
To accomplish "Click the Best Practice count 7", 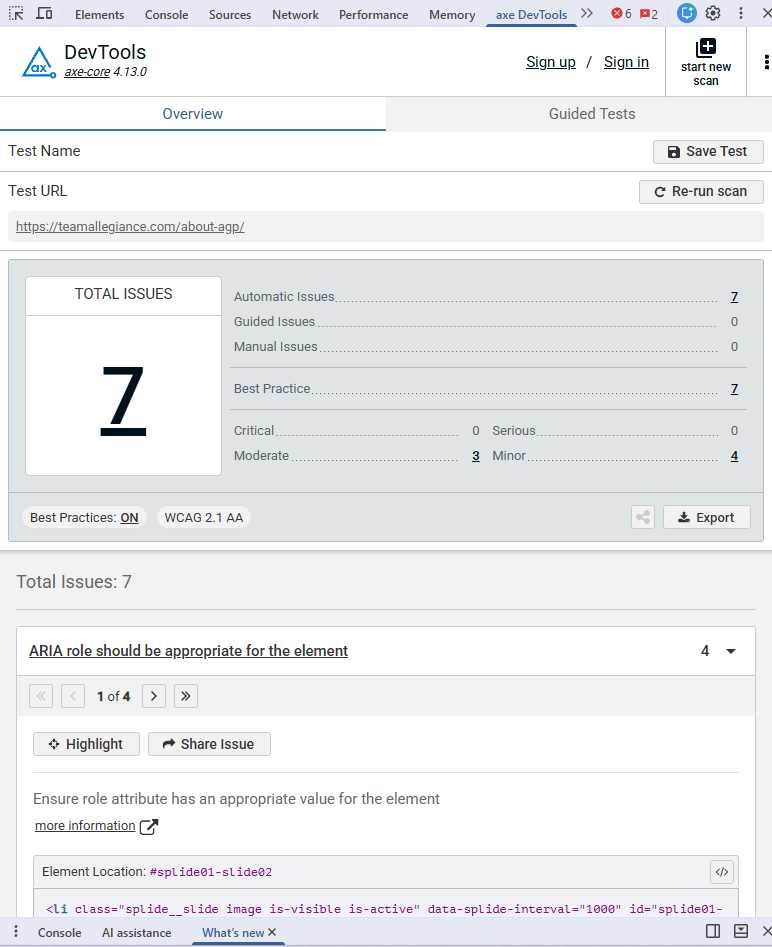I will pyautogui.click(x=735, y=389).
